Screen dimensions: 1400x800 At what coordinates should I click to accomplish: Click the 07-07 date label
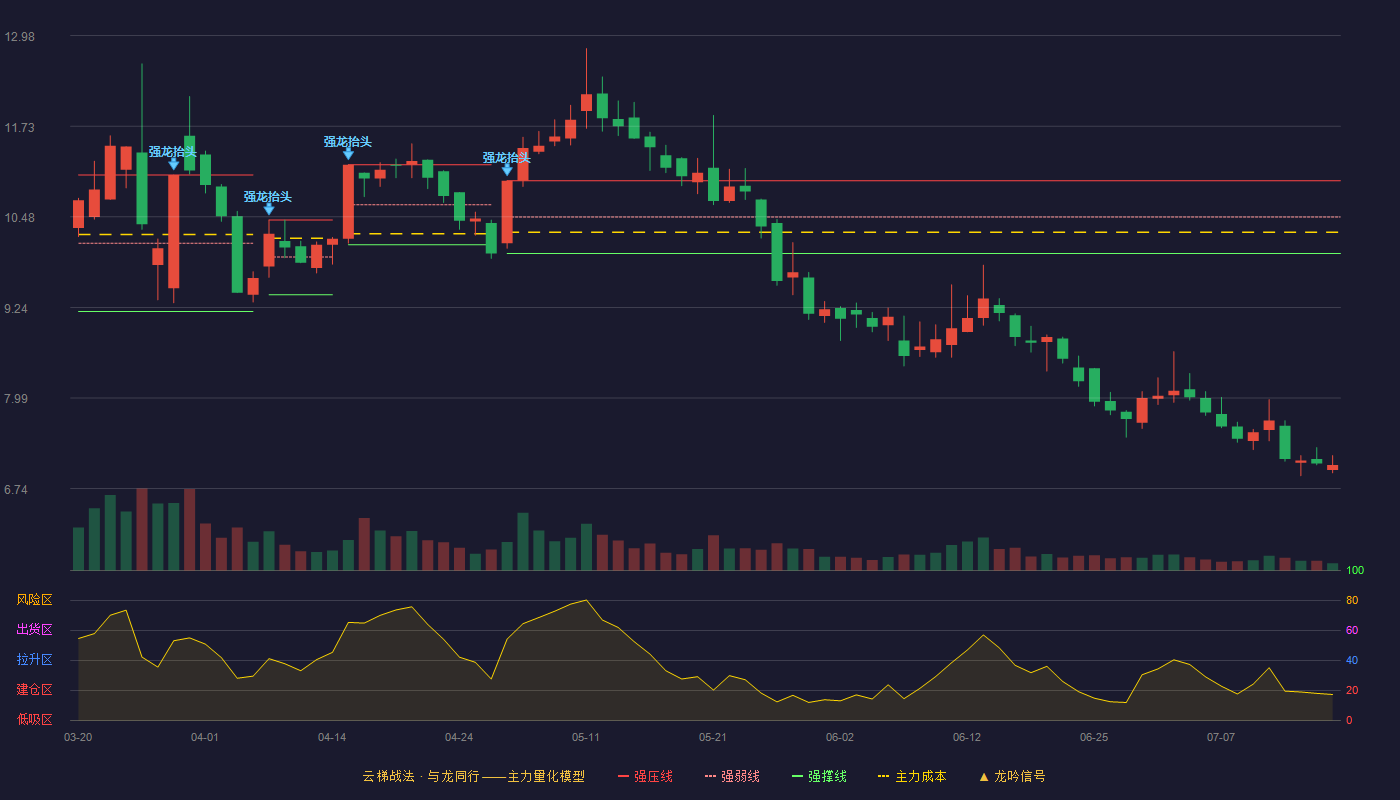(1221, 737)
